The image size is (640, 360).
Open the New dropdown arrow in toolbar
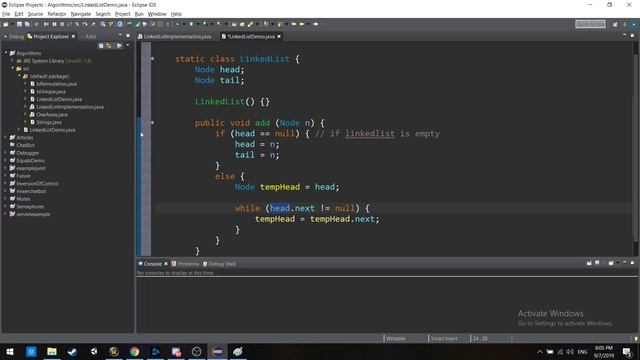[x=12, y=24]
